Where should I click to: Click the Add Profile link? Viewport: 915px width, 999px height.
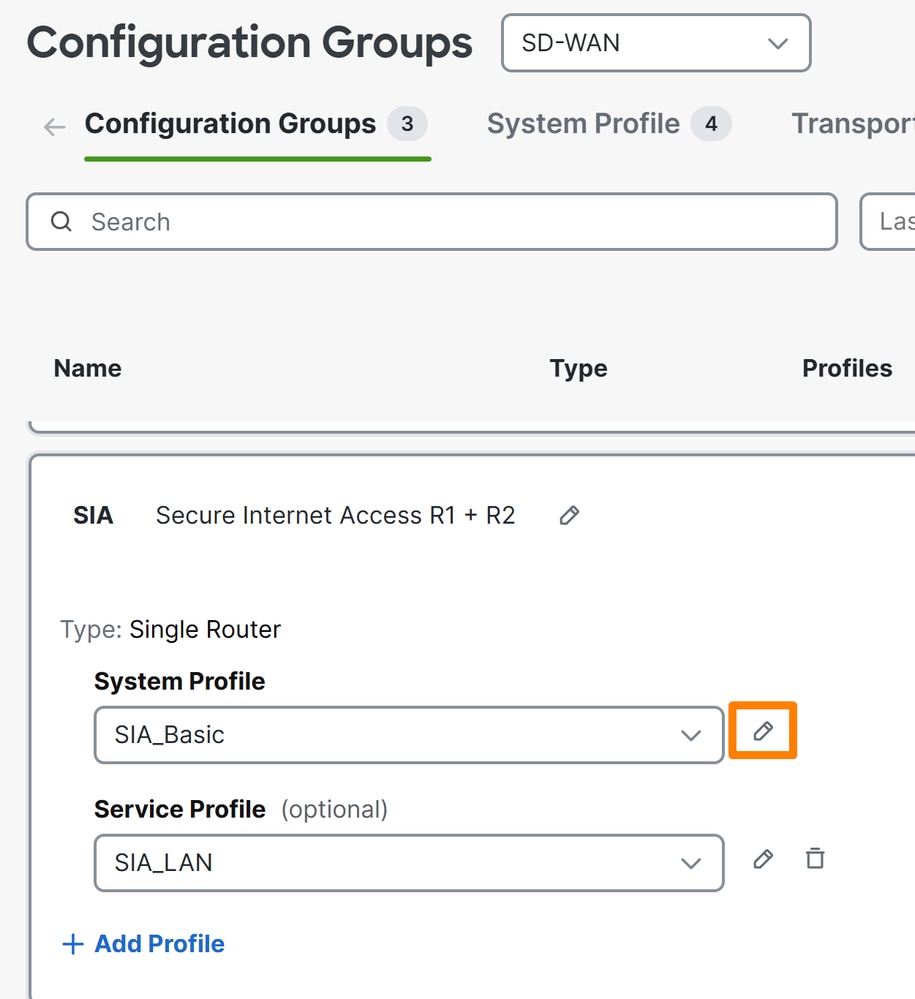click(159, 943)
